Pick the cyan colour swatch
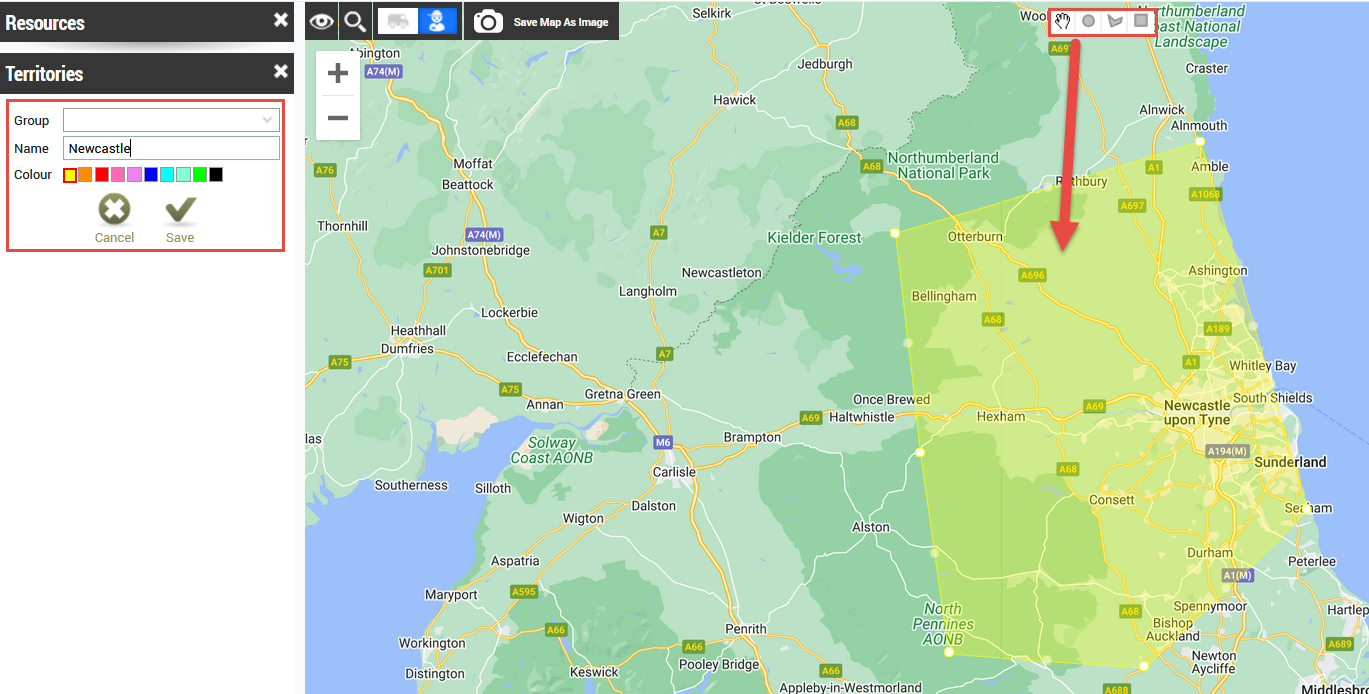The width and height of the screenshot is (1369, 694). pos(167,175)
